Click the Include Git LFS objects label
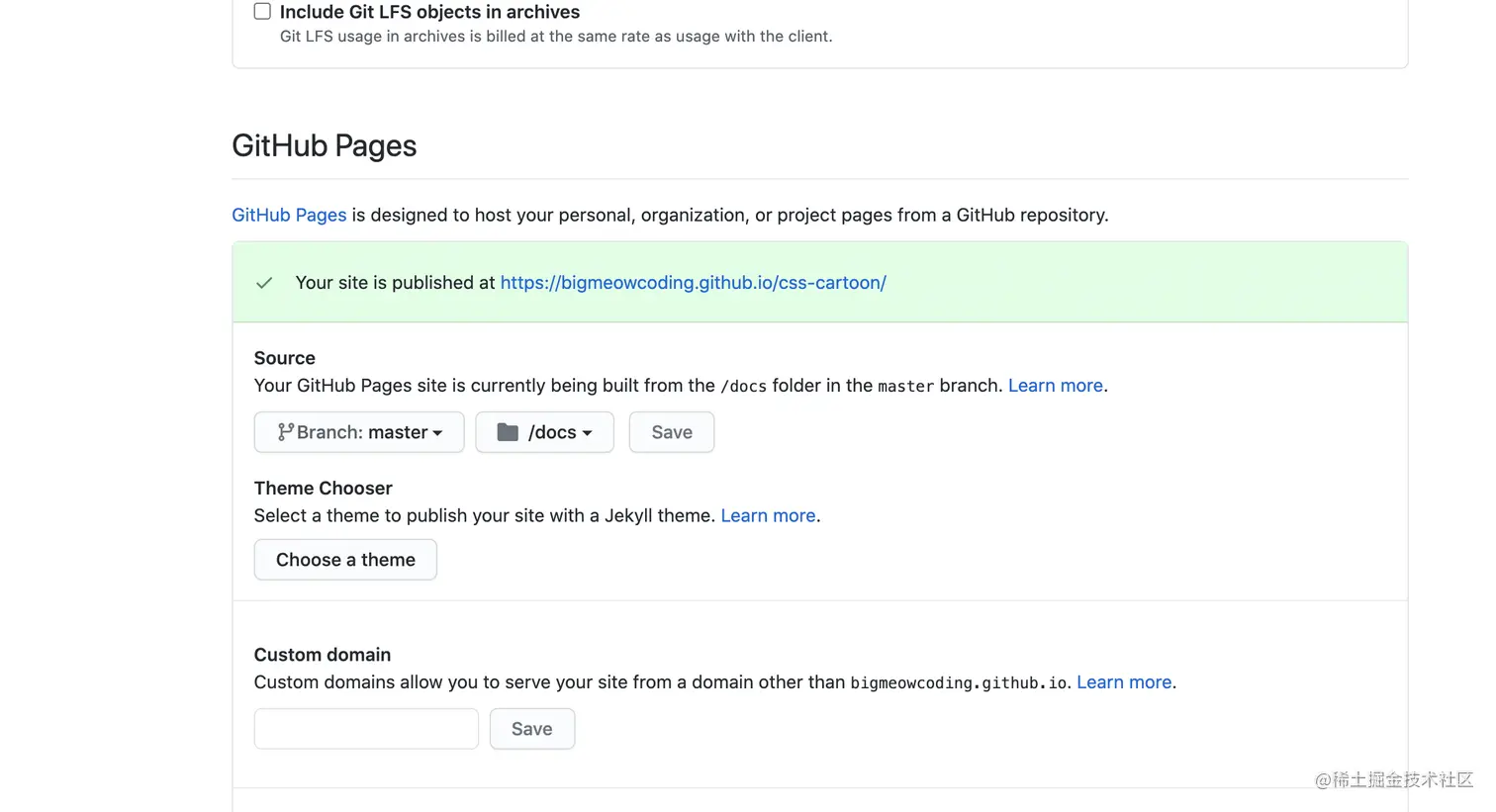This screenshot has width=1496, height=812. coord(429,12)
